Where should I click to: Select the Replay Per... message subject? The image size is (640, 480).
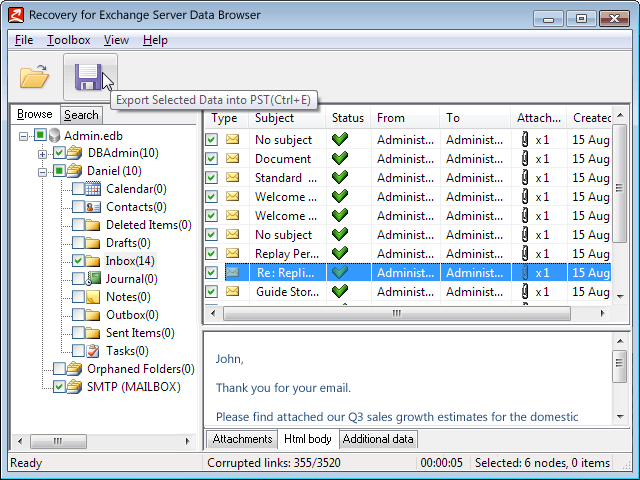[287, 254]
